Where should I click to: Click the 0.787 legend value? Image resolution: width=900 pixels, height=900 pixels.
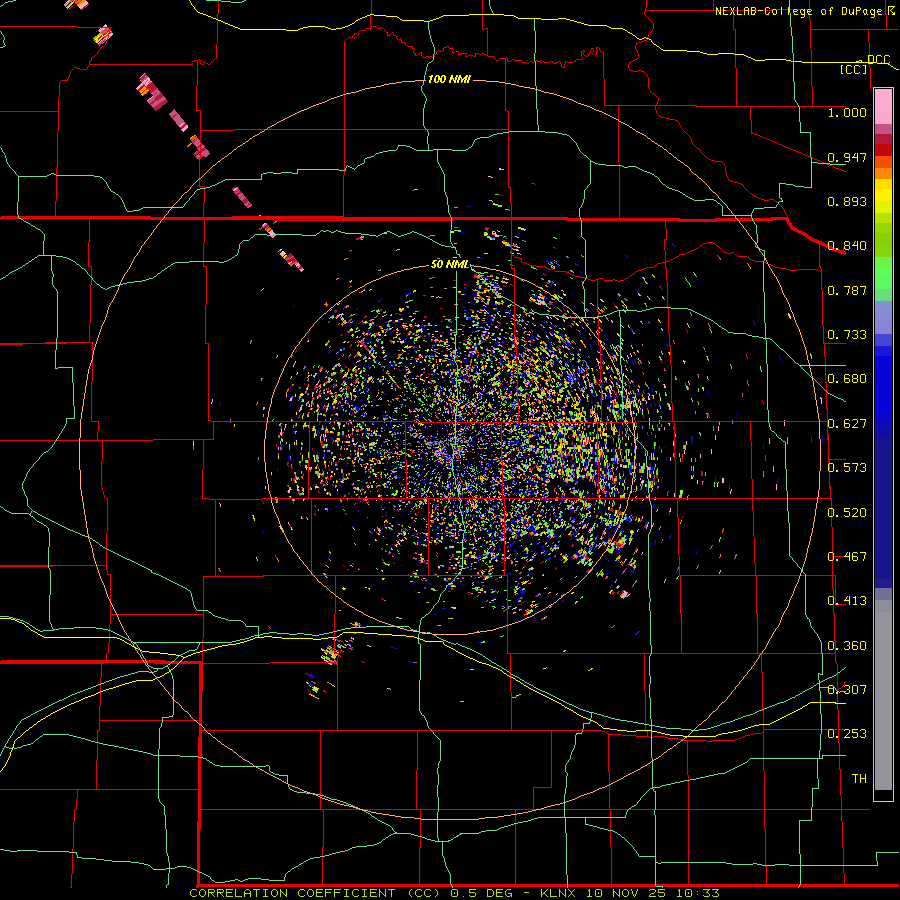click(847, 290)
